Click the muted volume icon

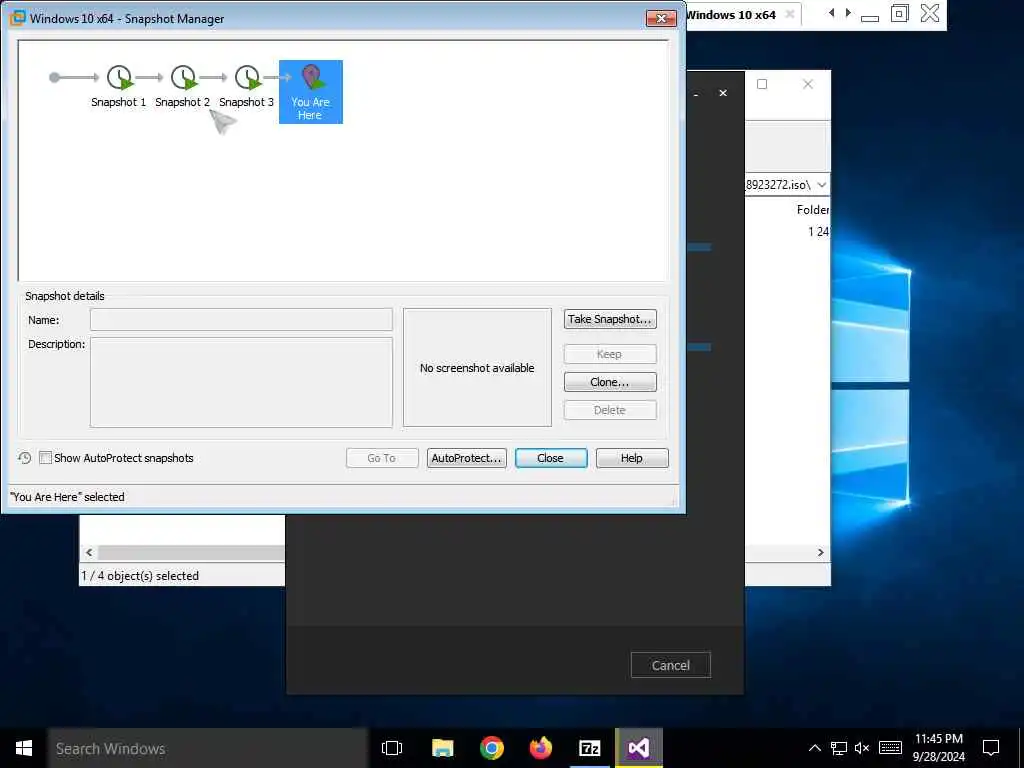click(862, 748)
